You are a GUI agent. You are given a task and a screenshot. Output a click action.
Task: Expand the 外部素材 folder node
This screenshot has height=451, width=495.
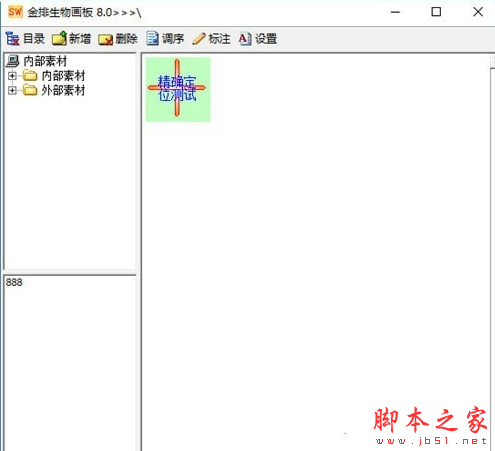click(x=12, y=90)
